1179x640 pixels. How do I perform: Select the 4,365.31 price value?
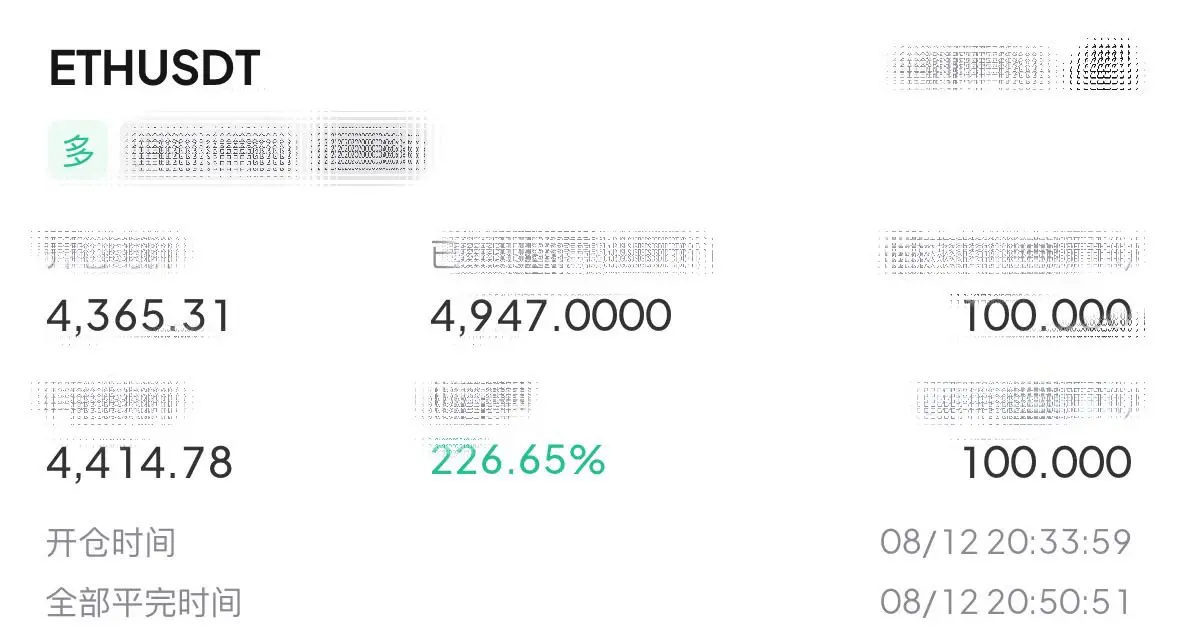point(138,316)
